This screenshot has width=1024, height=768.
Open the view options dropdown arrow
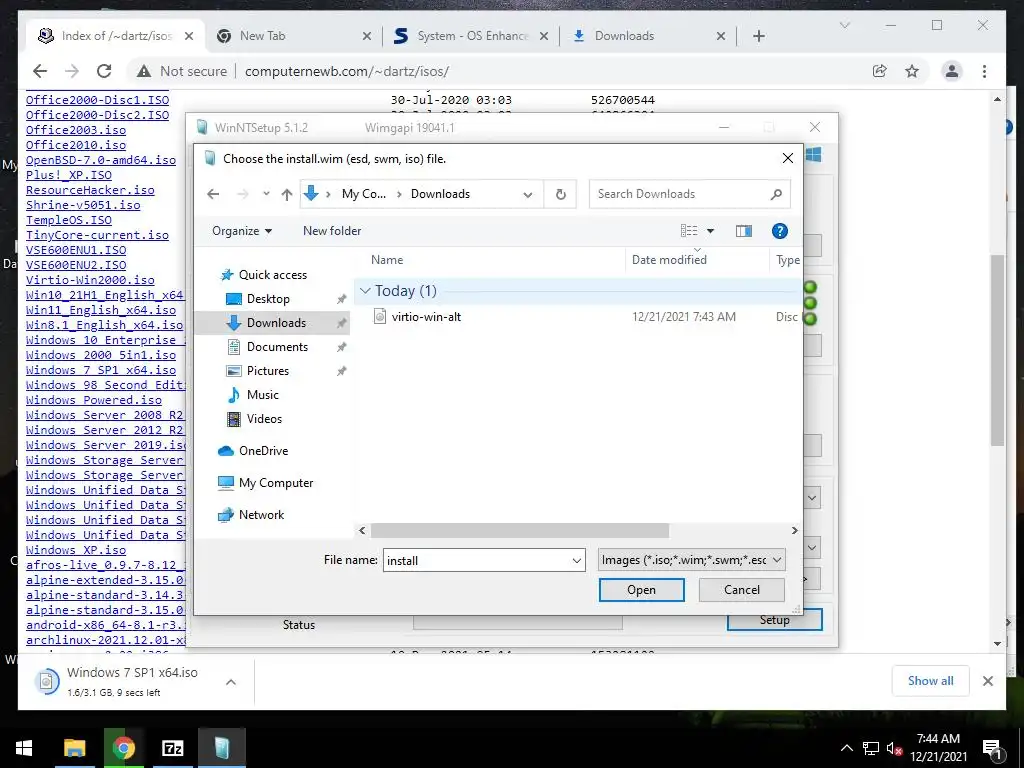[711, 231]
